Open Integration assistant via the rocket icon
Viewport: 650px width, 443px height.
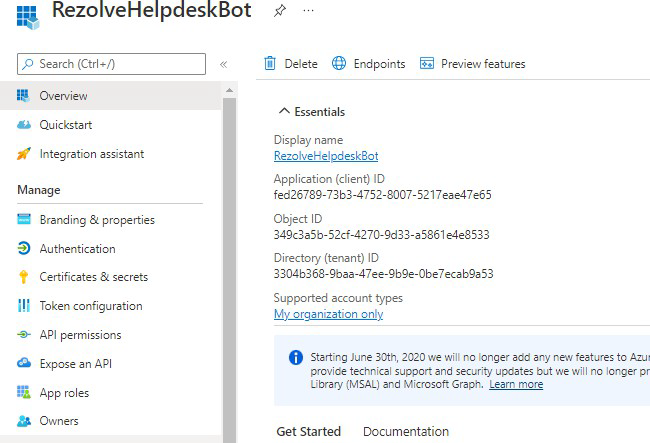[x=24, y=154]
